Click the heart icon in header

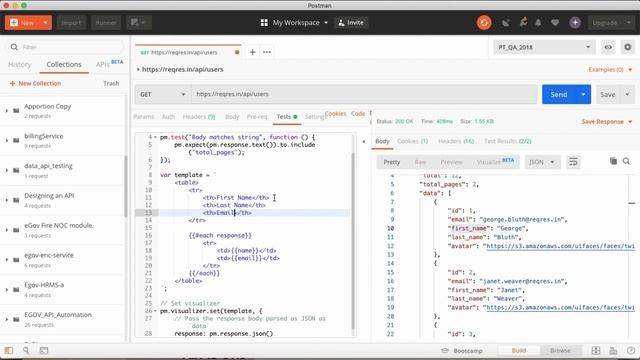[x=555, y=23]
